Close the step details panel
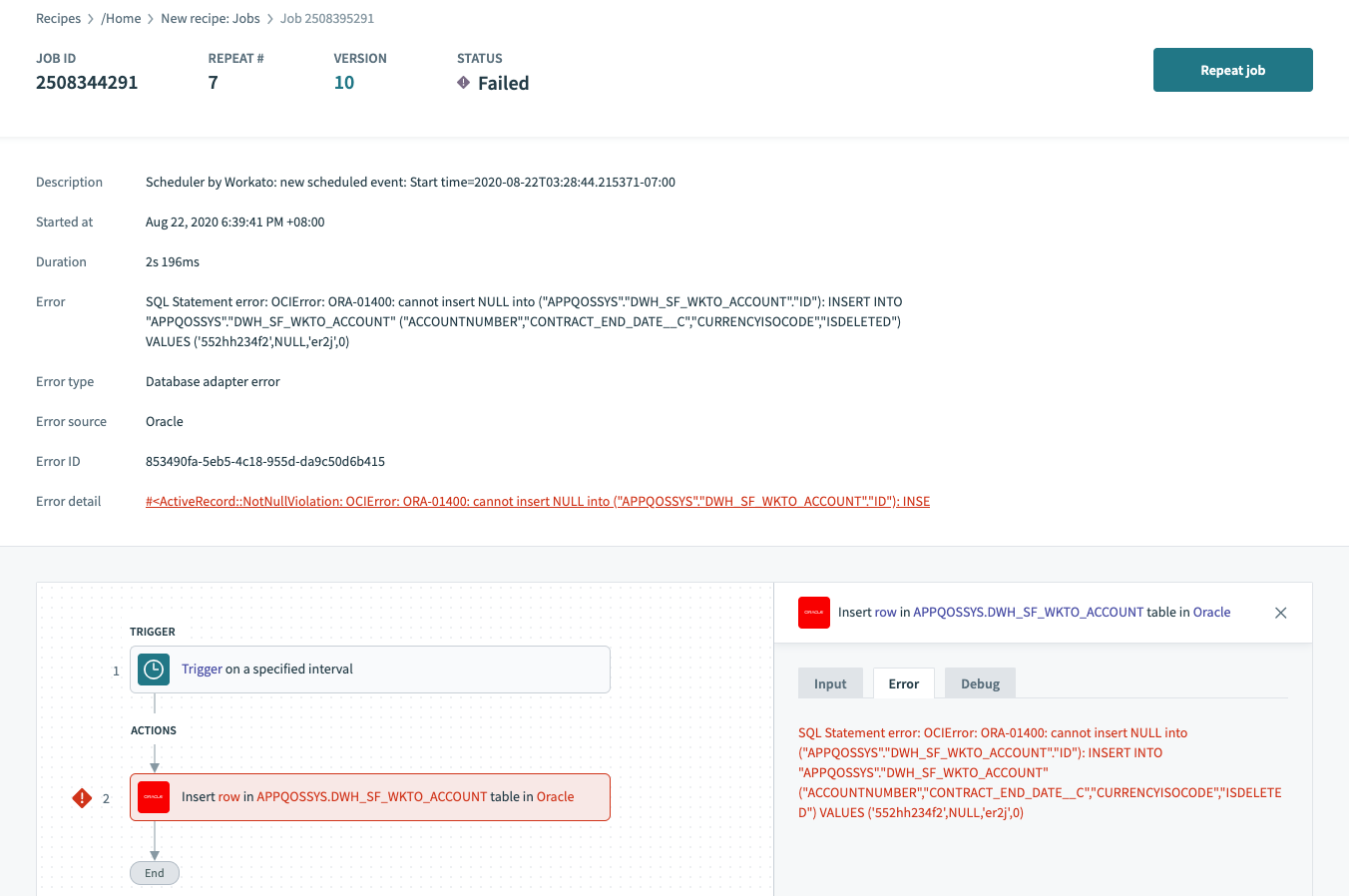 1281,613
